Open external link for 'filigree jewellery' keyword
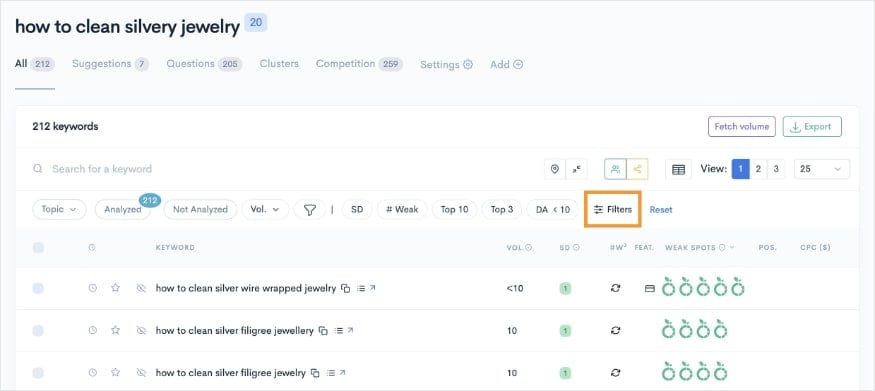The width and height of the screenshot is (875, 391). tap(350, 330)
